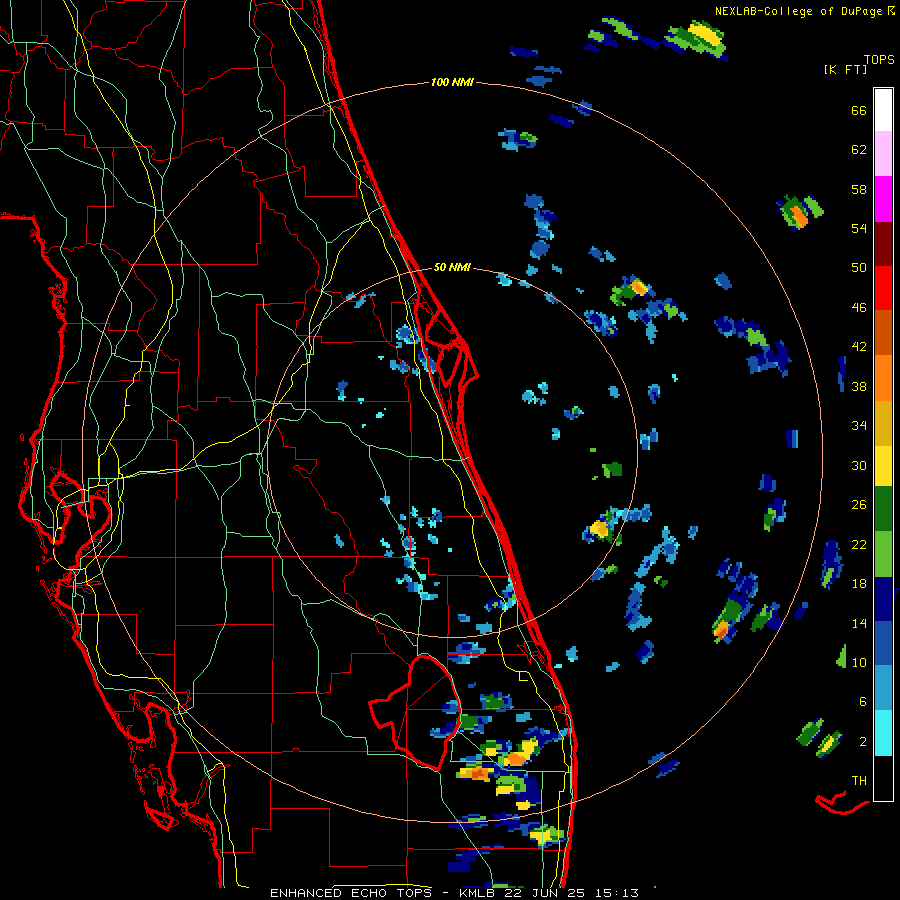Click the 34 value on the legend
This screenshot has width=900, height=900.
[859, 426]
